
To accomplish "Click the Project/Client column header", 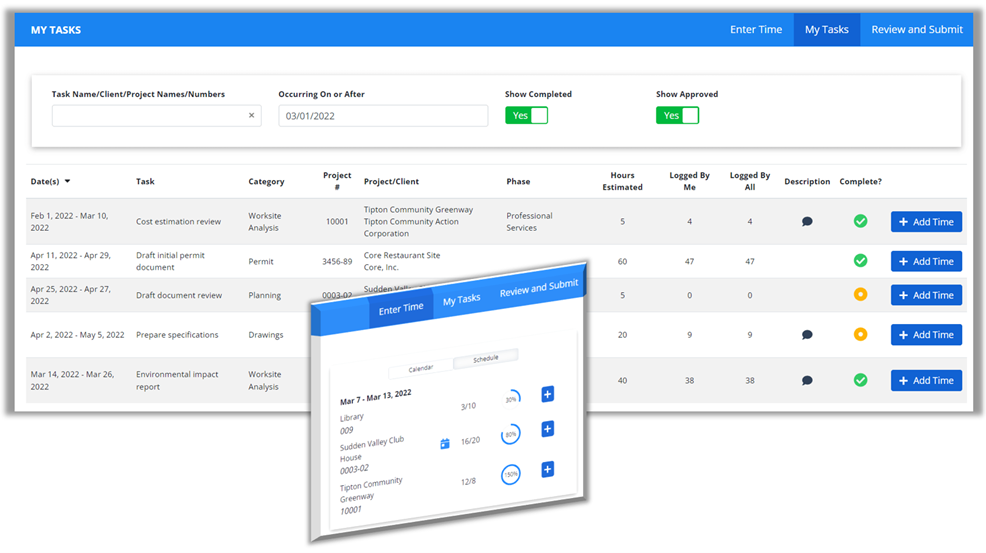I will (391, 181).
